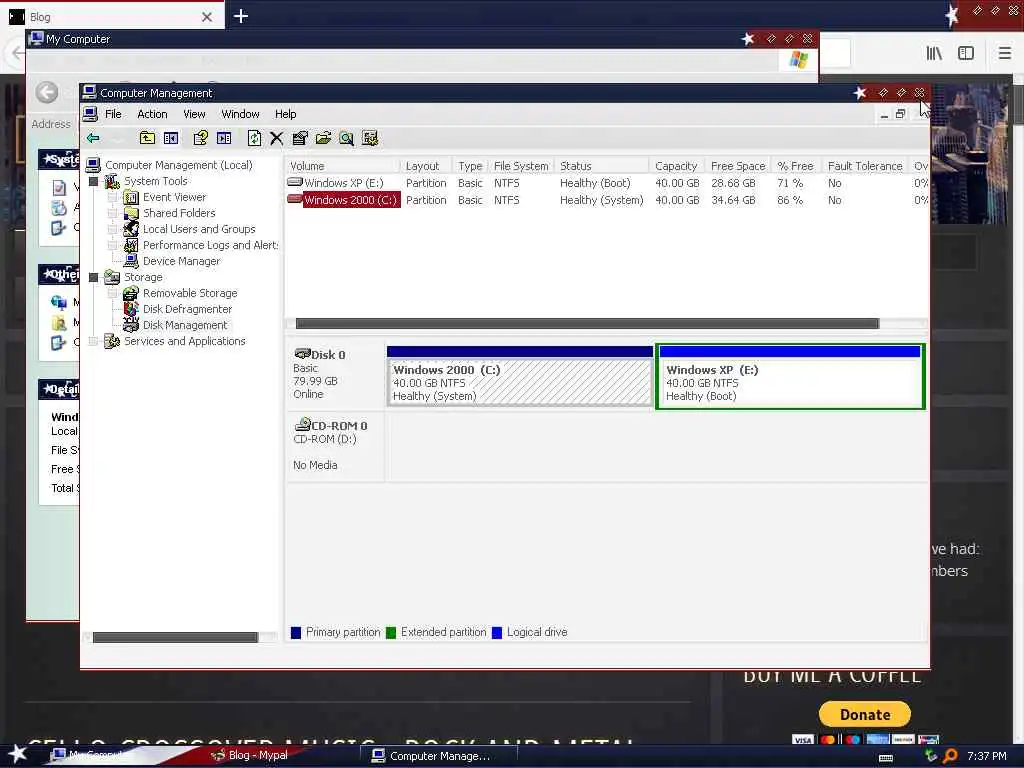Click the Removable Storage tree icon
The width and height of the screenshot is (1024, 768).
[x=131, y=293]
